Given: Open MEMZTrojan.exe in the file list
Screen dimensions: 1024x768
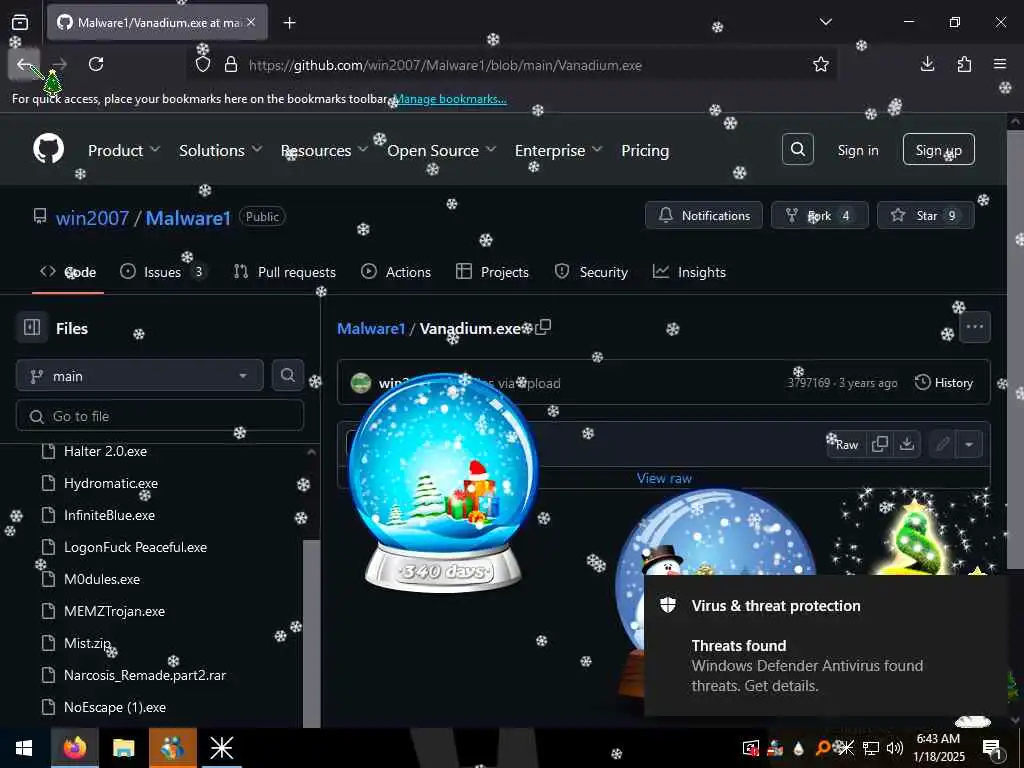Looking at the screenshot, I should [114, 611].
